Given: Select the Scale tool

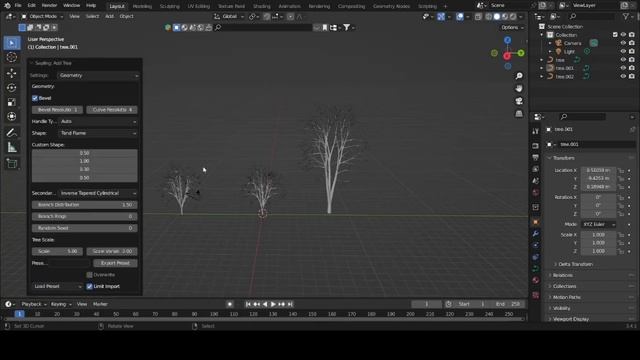Looking at the screenshot, I should 12,102.
